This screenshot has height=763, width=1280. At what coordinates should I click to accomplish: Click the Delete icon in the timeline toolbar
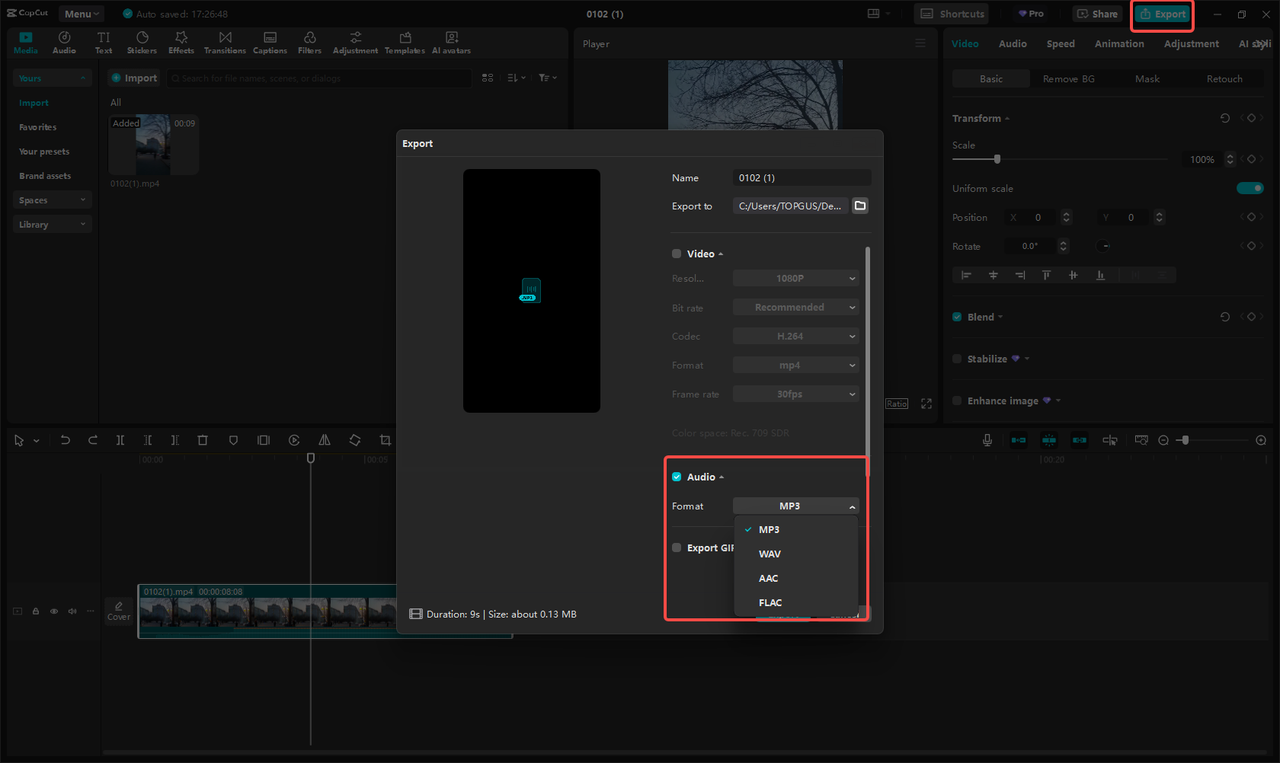pos(203,440)
